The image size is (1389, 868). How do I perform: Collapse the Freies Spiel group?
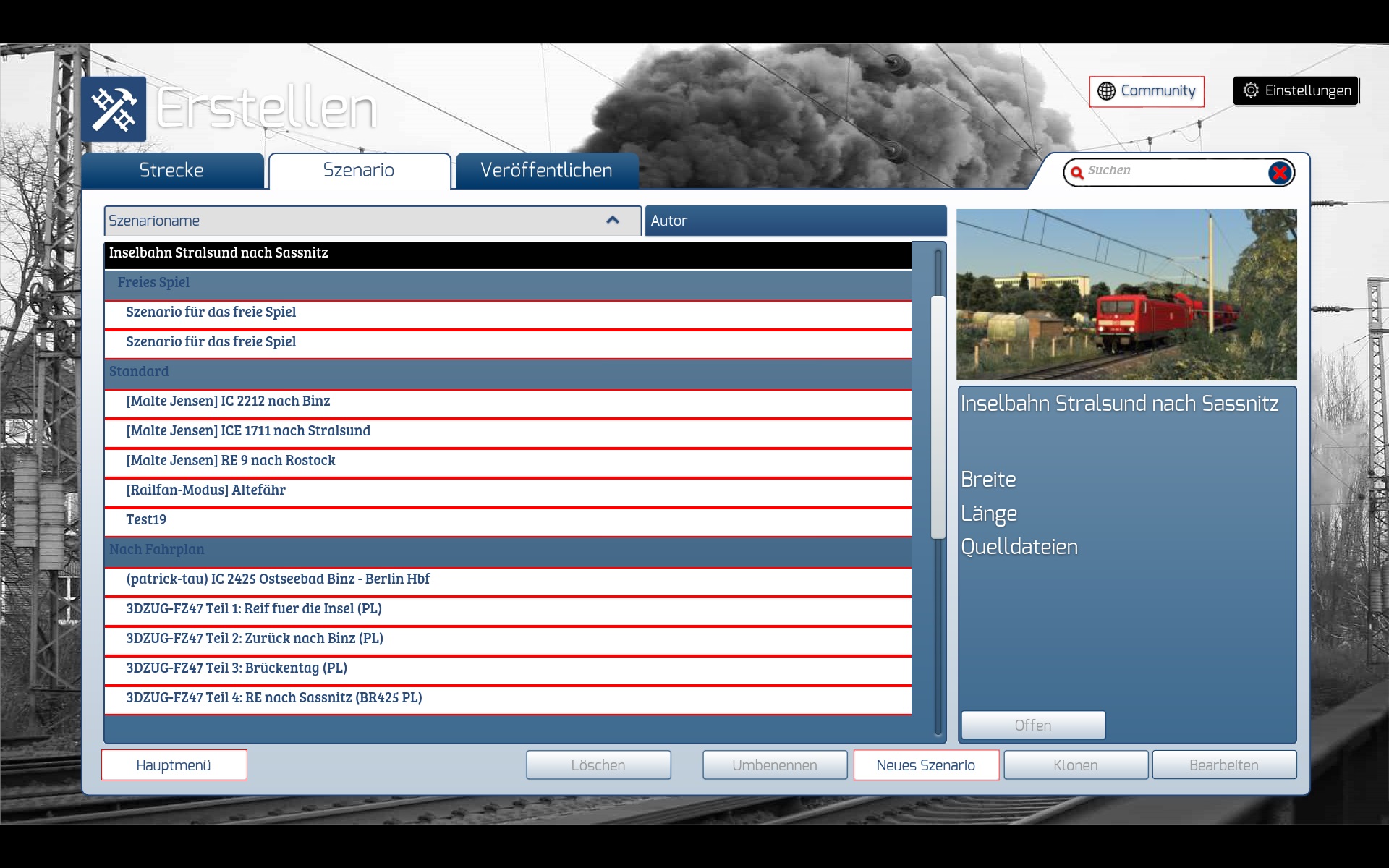pyautogui.click(x=153, y=283)
